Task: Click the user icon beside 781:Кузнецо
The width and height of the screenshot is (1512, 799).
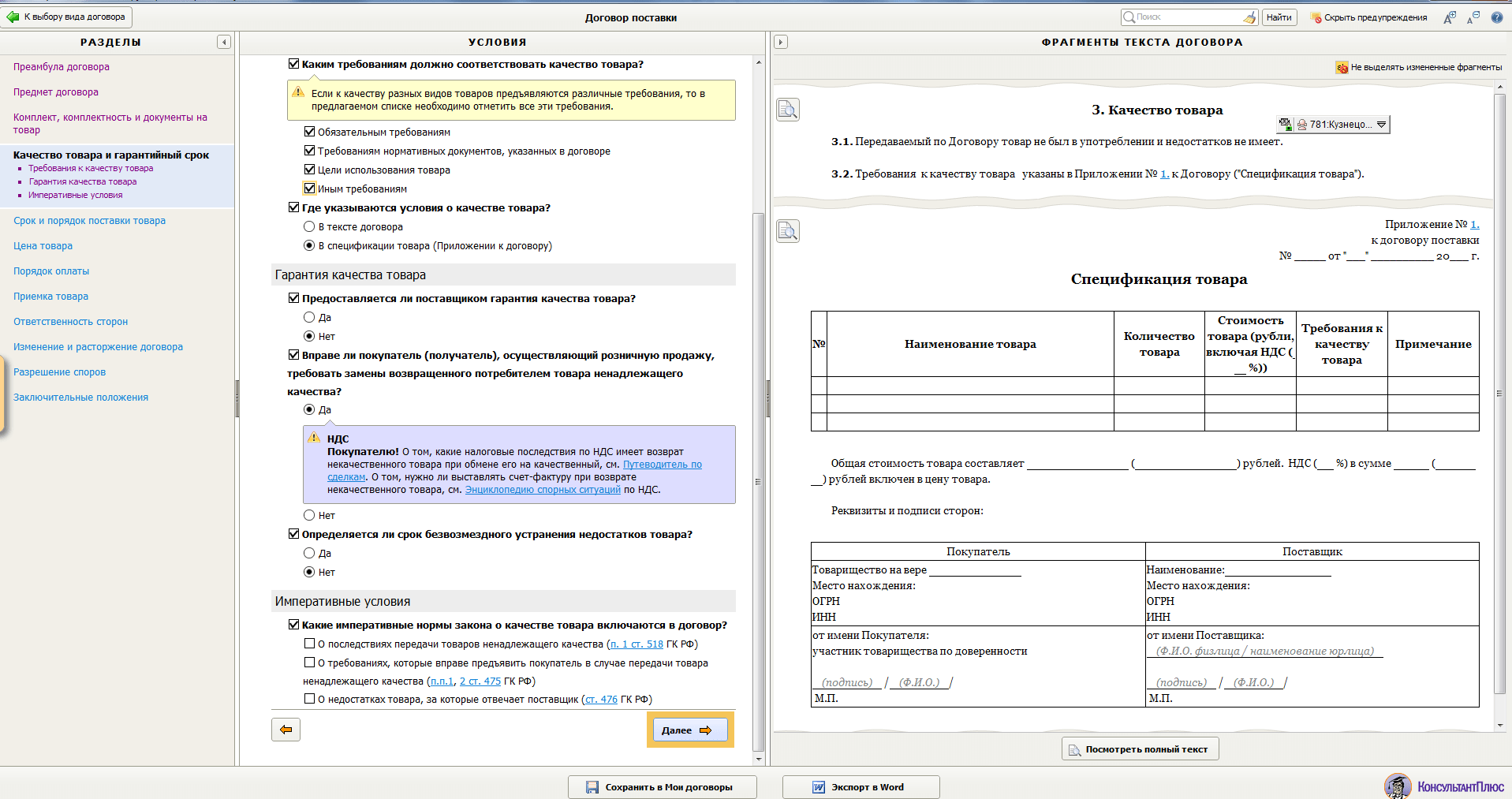Action: click(1302, 125)
